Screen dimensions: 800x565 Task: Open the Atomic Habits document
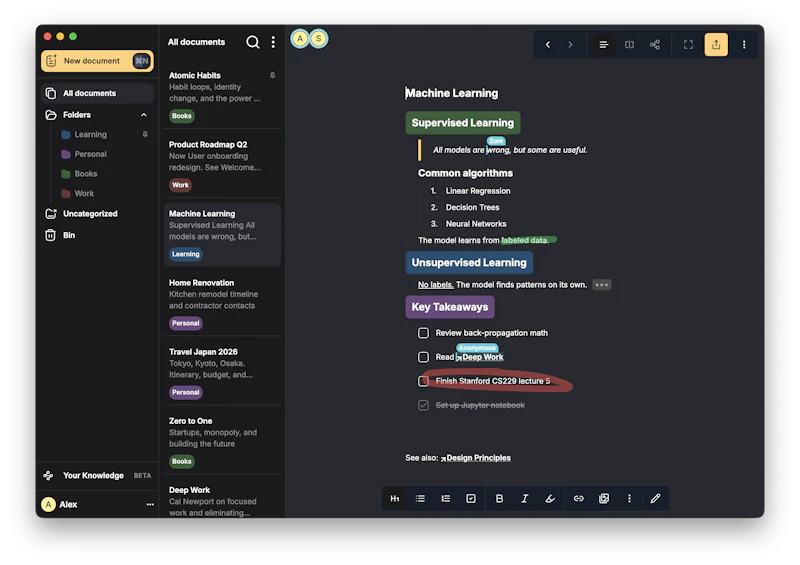pyautogui.click(x=222, y=94)
